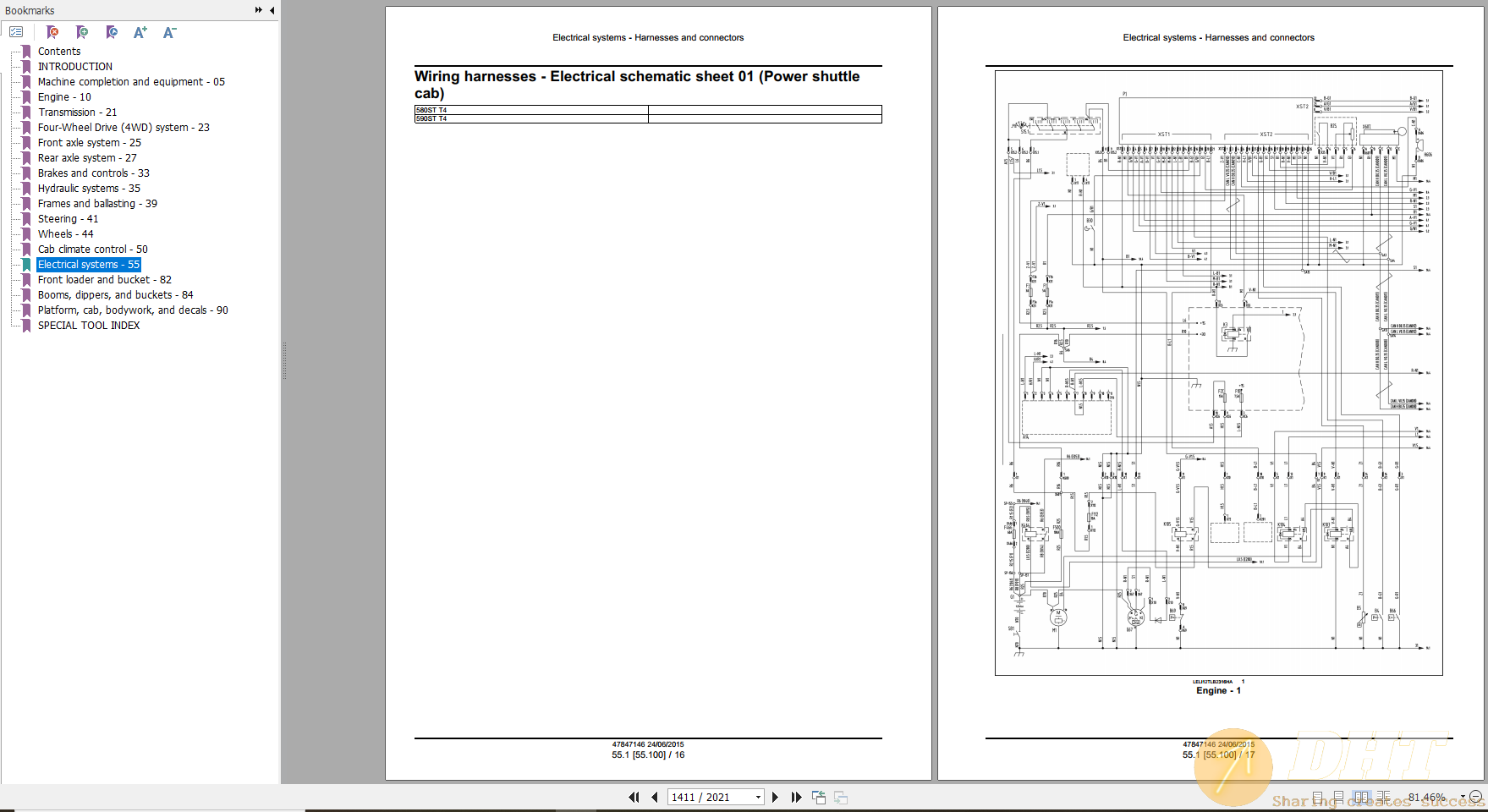This screenshot has height=812, width=1488.
Task: Open the bookmark options list icon
Action: coord(15,31)
